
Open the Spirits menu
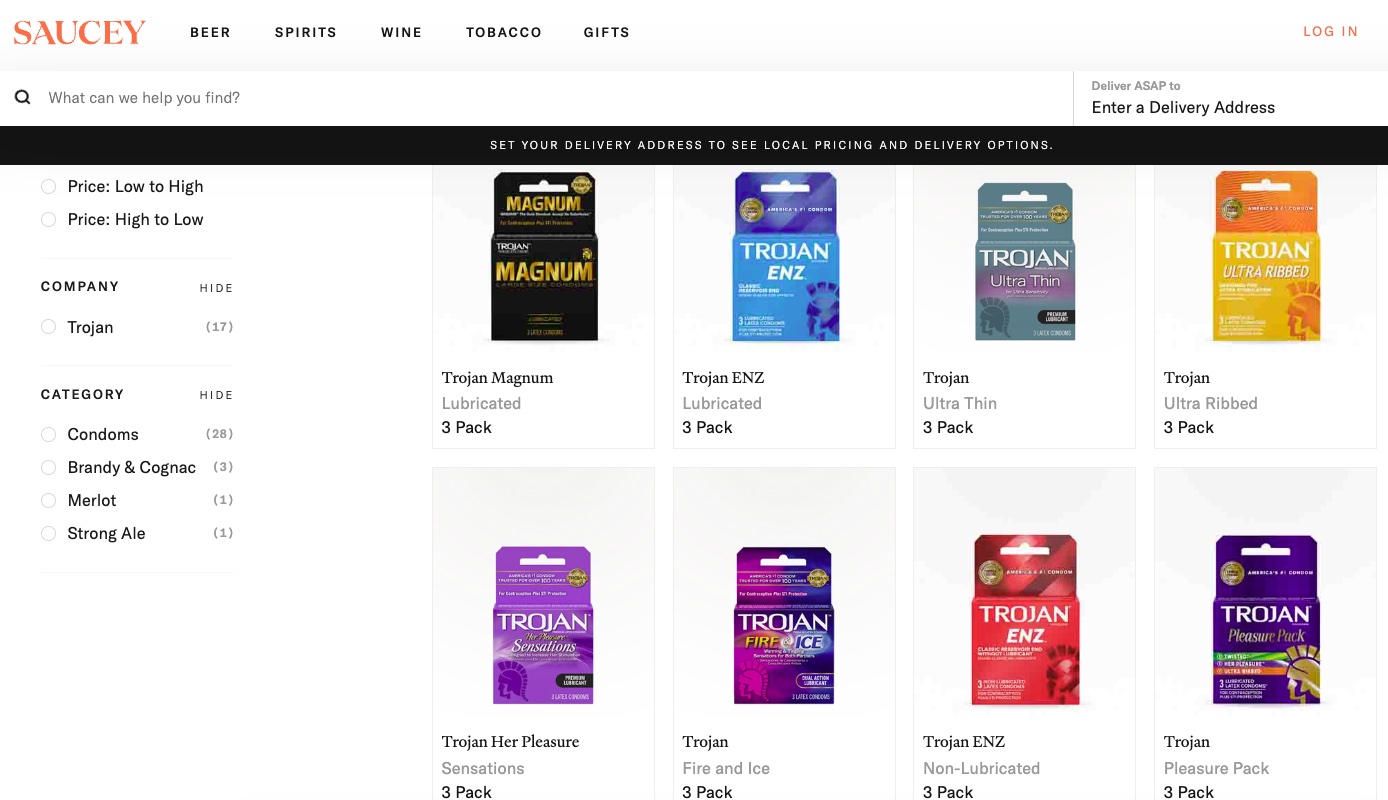[306, 32]
